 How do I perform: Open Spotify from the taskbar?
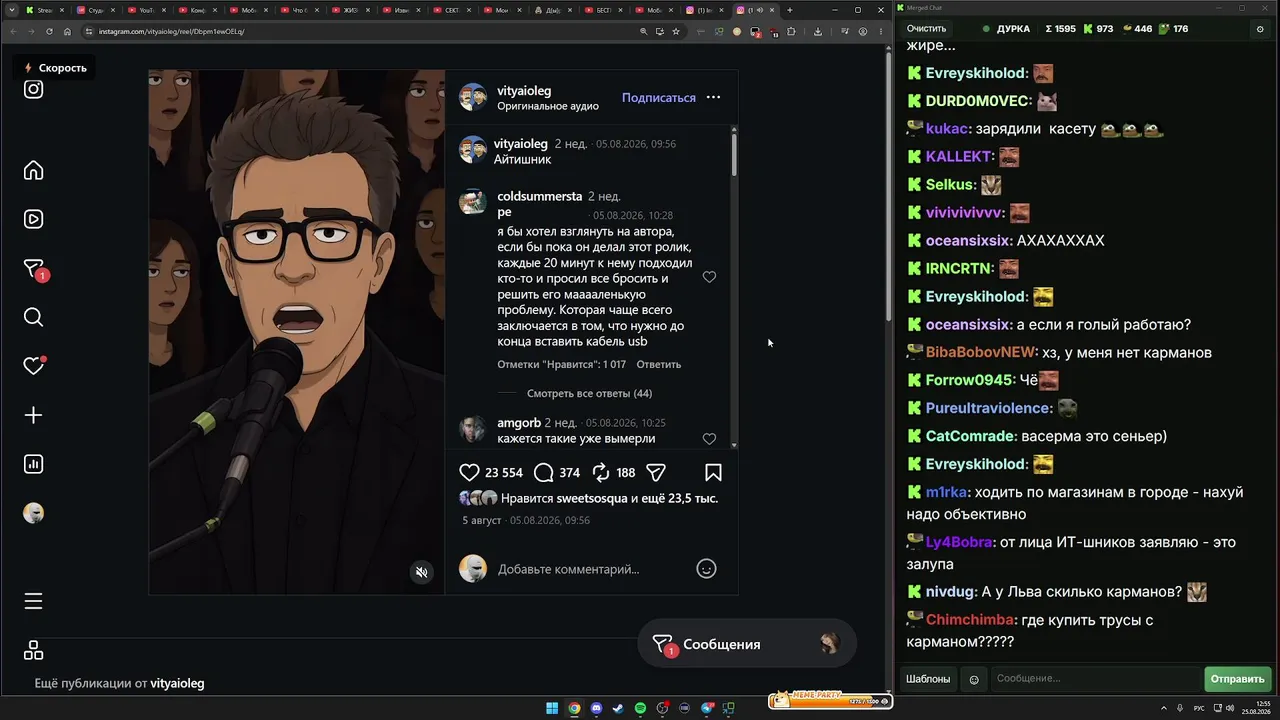(x=640, y=709)
